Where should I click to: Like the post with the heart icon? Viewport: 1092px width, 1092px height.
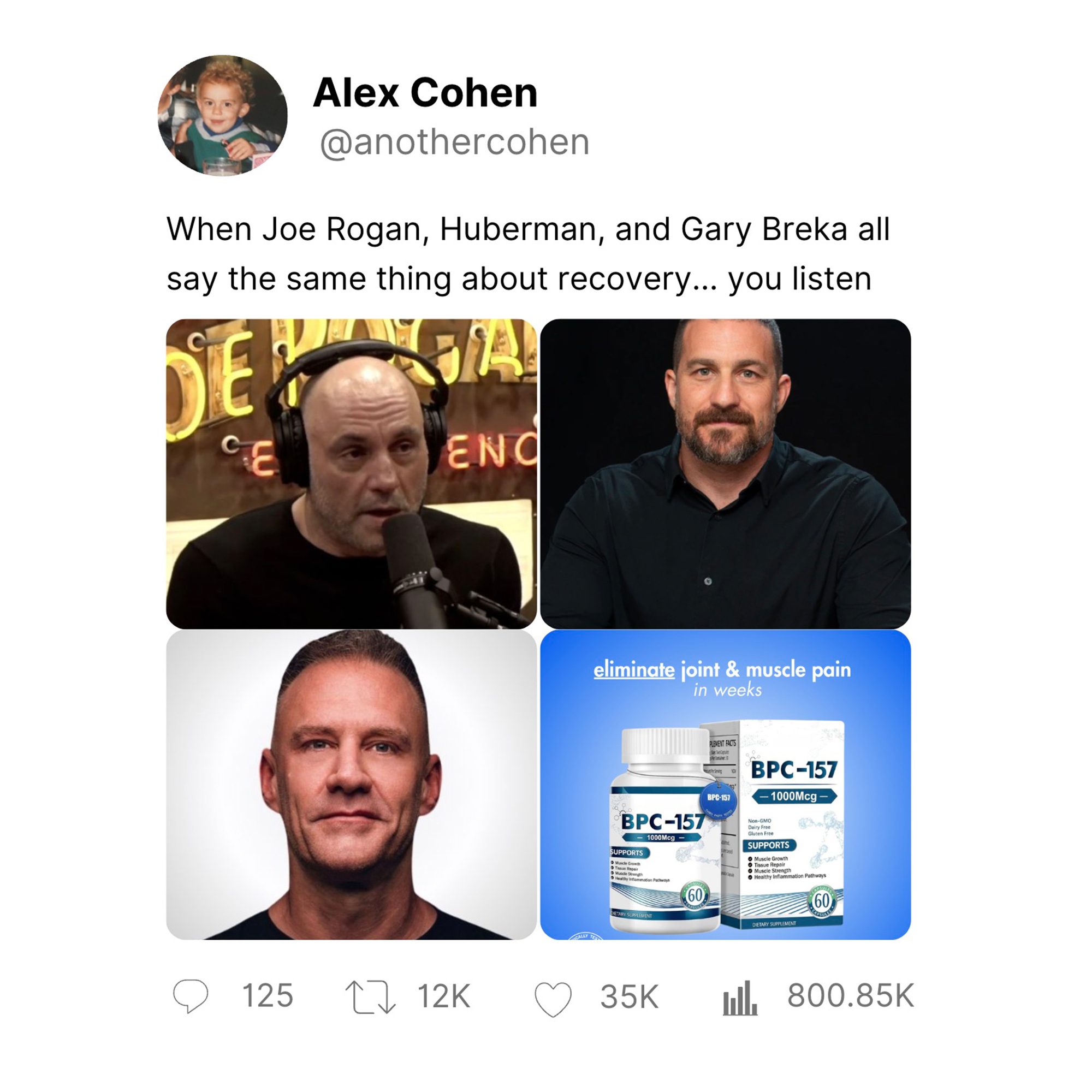coord(553,999)
